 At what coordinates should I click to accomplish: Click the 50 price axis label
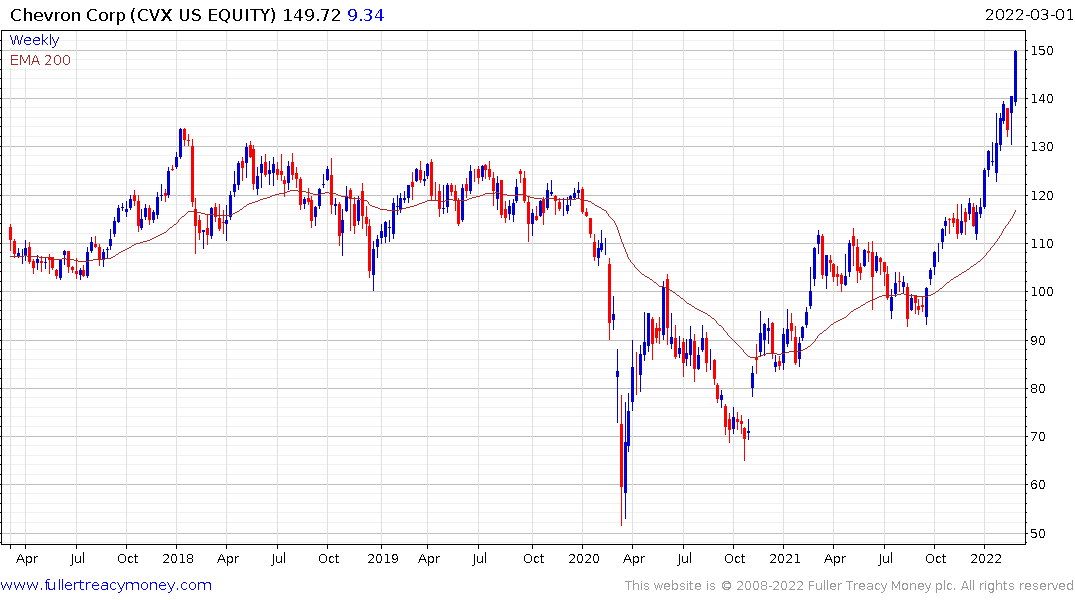[x=1038, y=533]
